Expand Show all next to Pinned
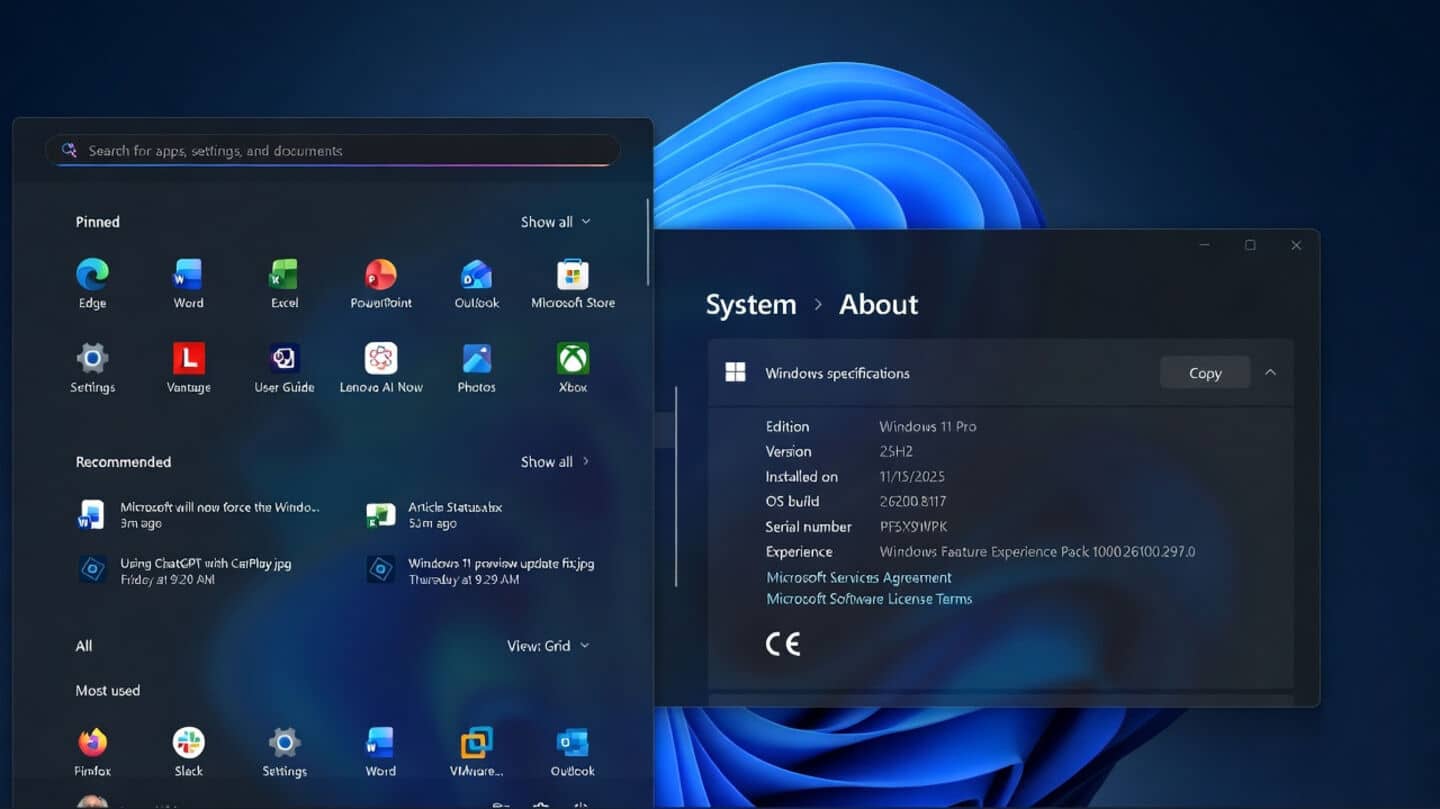The image size is (1440, 809). click(555, 222)
